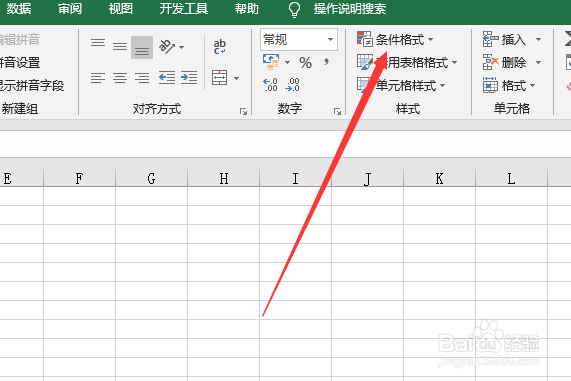Align text left
This screenshot has height=381, width=571.
tap(98, 78)
